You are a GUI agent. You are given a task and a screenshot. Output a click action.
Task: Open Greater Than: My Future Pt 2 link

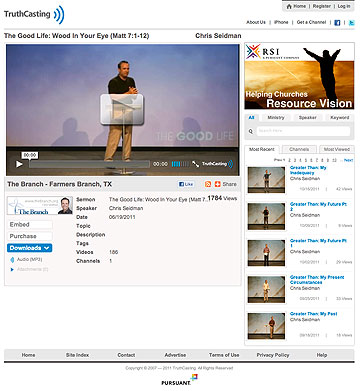[x=318, y=207]
